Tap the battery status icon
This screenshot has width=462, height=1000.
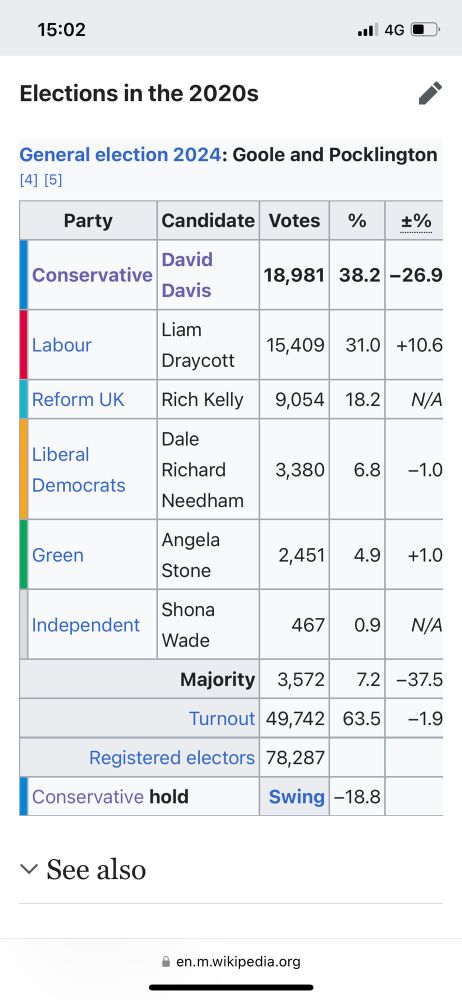[425, 29]
